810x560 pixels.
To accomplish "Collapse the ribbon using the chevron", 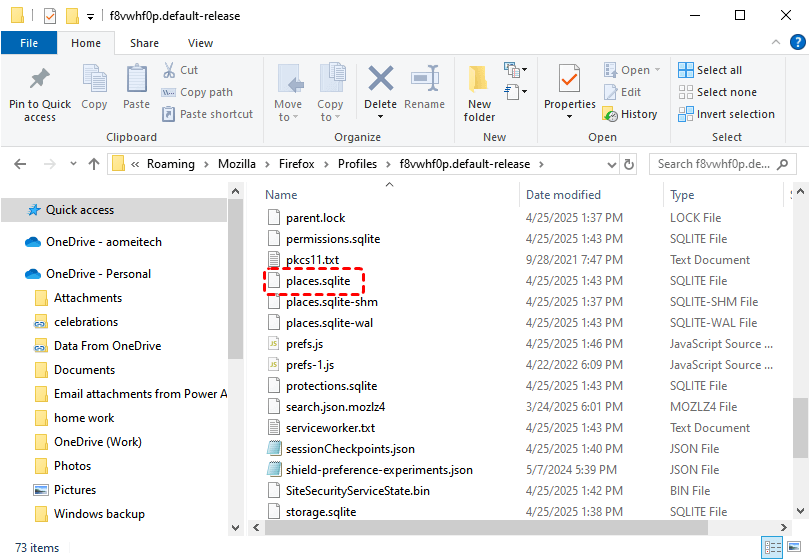I will pos(776,43).
